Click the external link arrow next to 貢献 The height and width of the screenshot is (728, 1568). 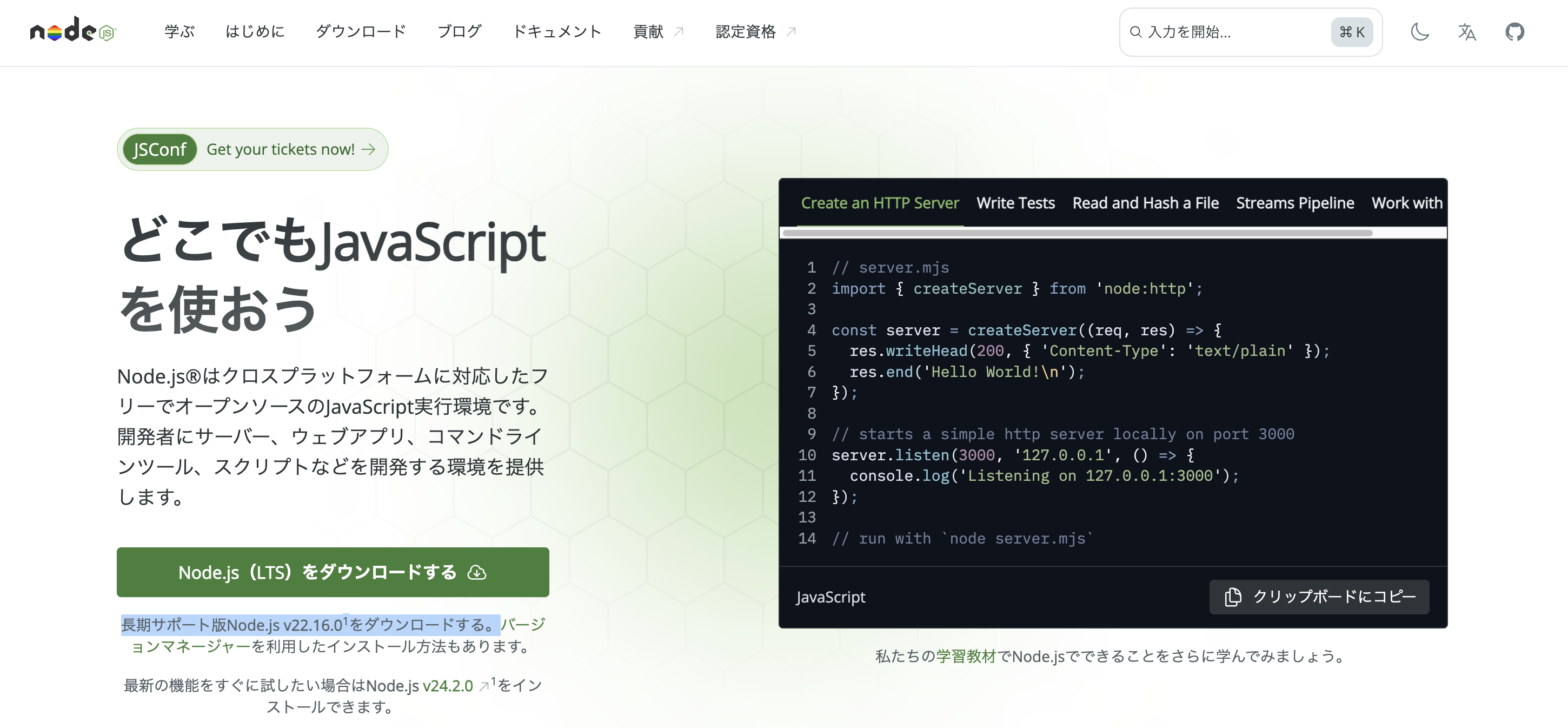click(679, 31)
